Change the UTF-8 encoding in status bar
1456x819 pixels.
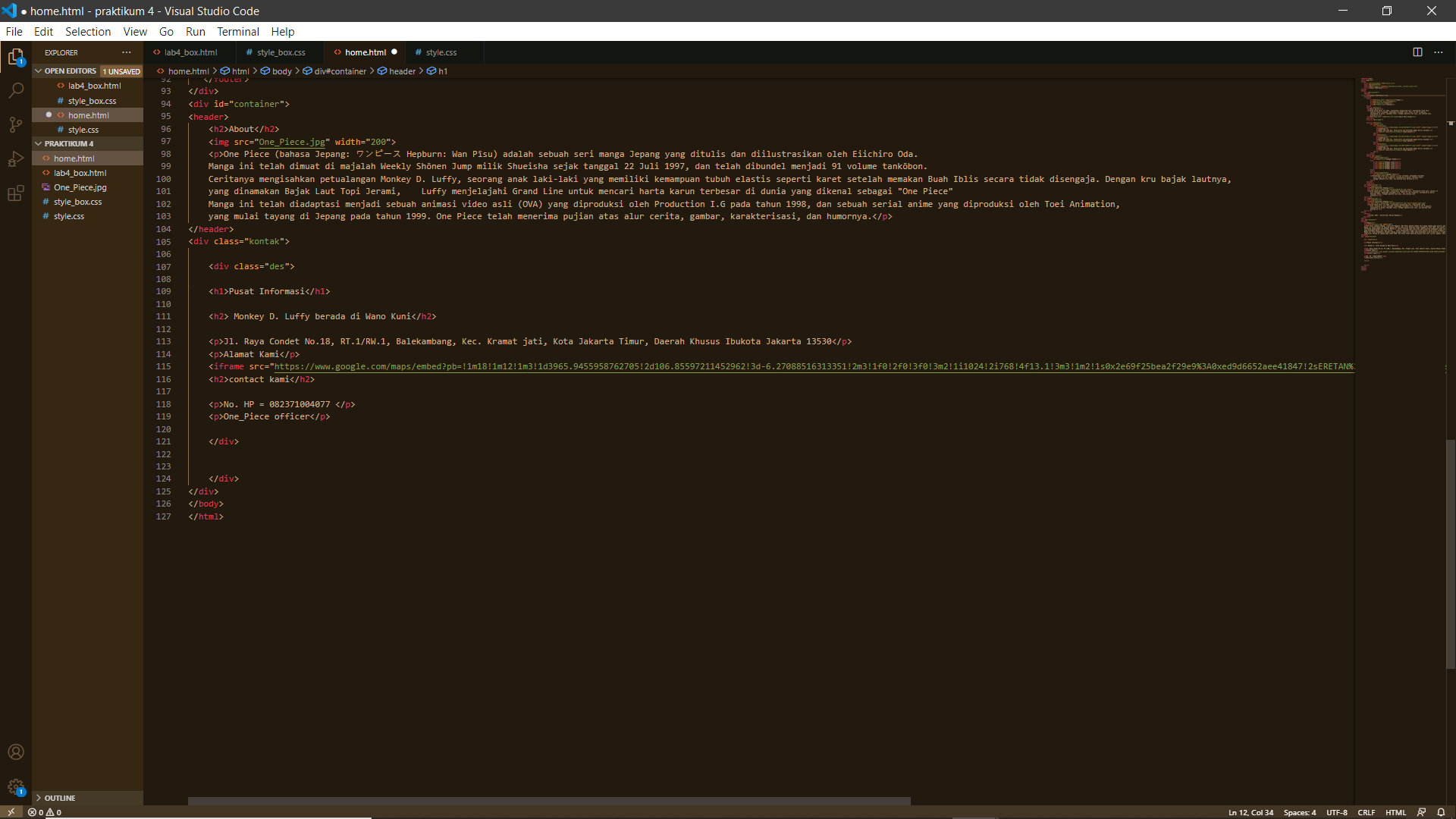[1338, 812]
